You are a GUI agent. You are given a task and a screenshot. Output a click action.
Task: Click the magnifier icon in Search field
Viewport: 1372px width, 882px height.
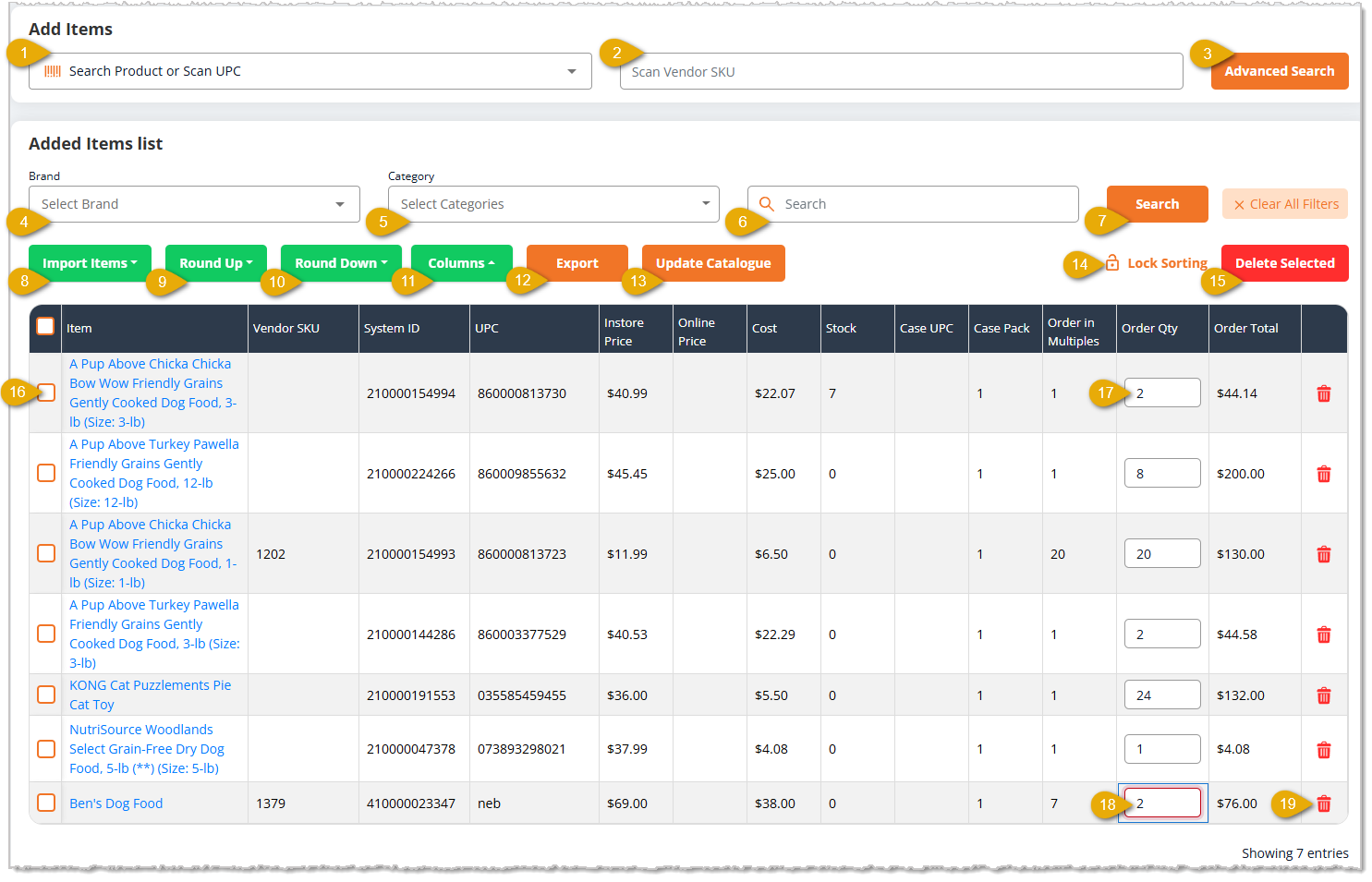tap(766, 204)
